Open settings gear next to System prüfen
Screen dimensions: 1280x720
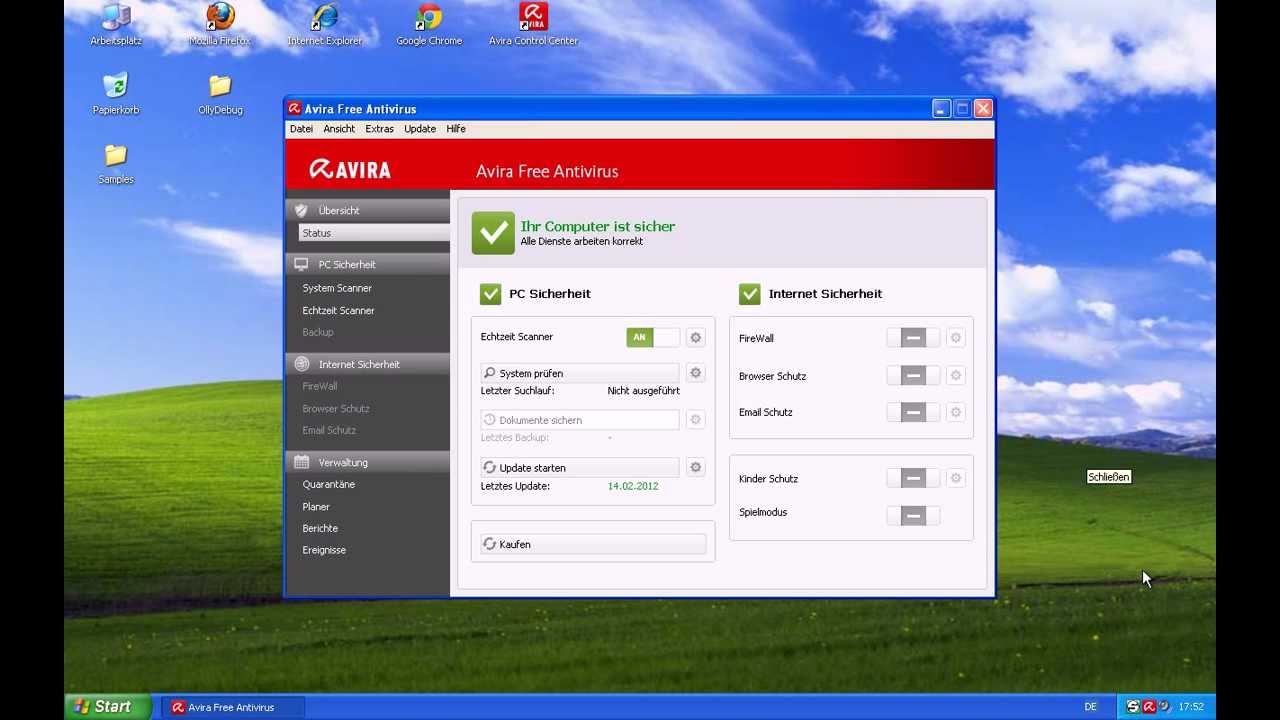point(696,373)
